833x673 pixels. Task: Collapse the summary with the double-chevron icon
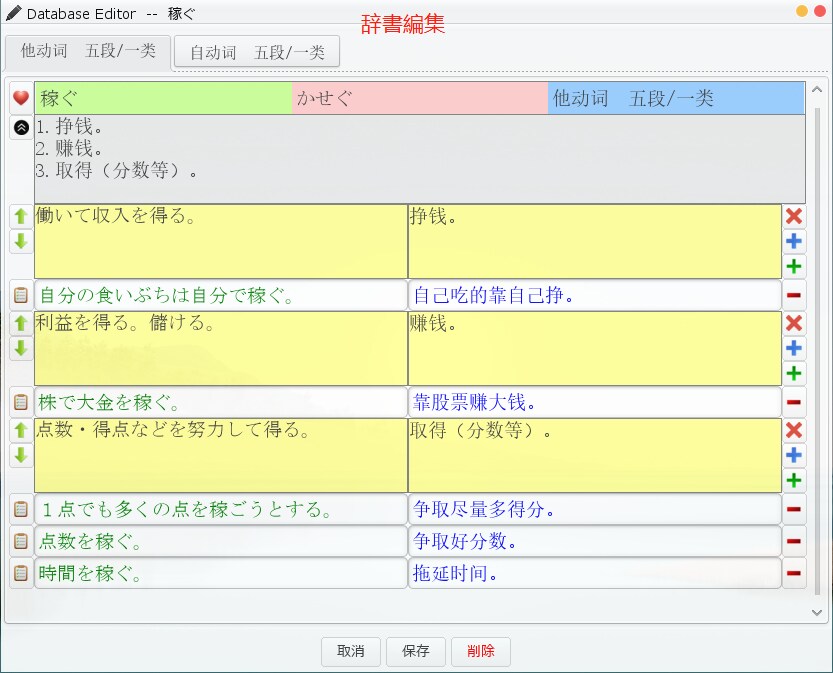(21, 127)
